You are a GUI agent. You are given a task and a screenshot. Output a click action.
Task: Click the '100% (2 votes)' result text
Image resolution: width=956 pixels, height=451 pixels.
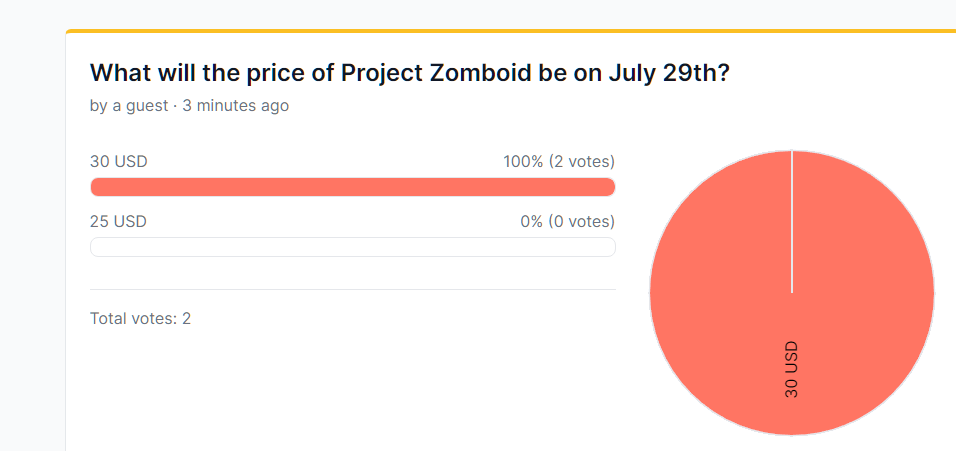(558, 162)
